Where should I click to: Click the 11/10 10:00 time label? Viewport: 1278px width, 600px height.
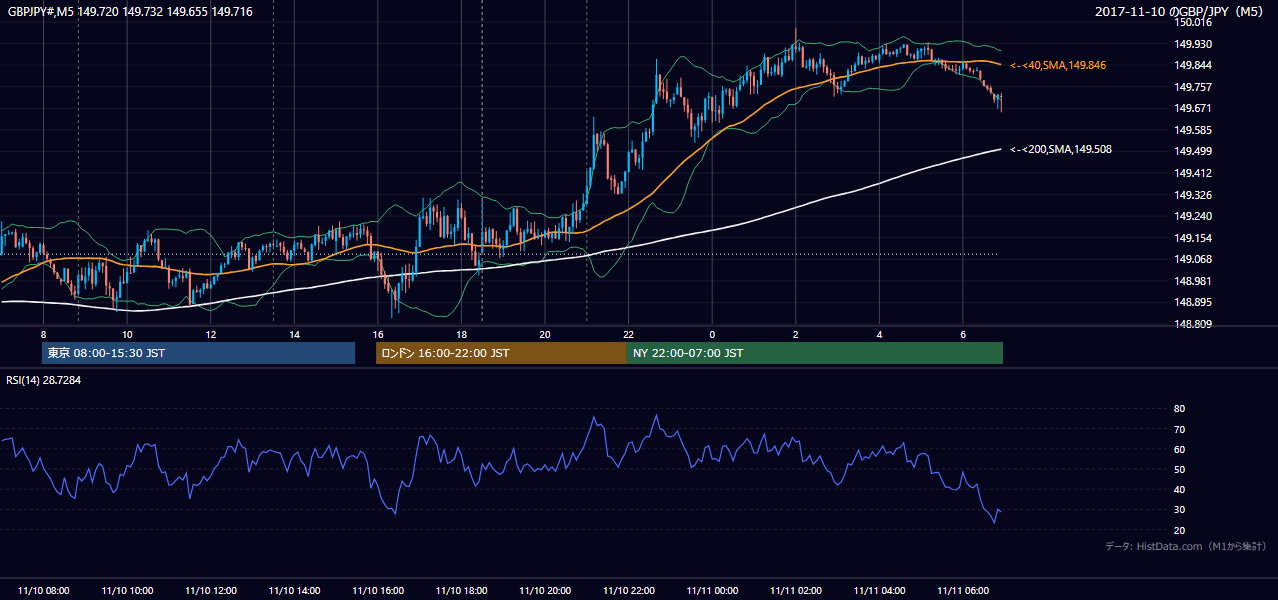(x=127, y=591)
